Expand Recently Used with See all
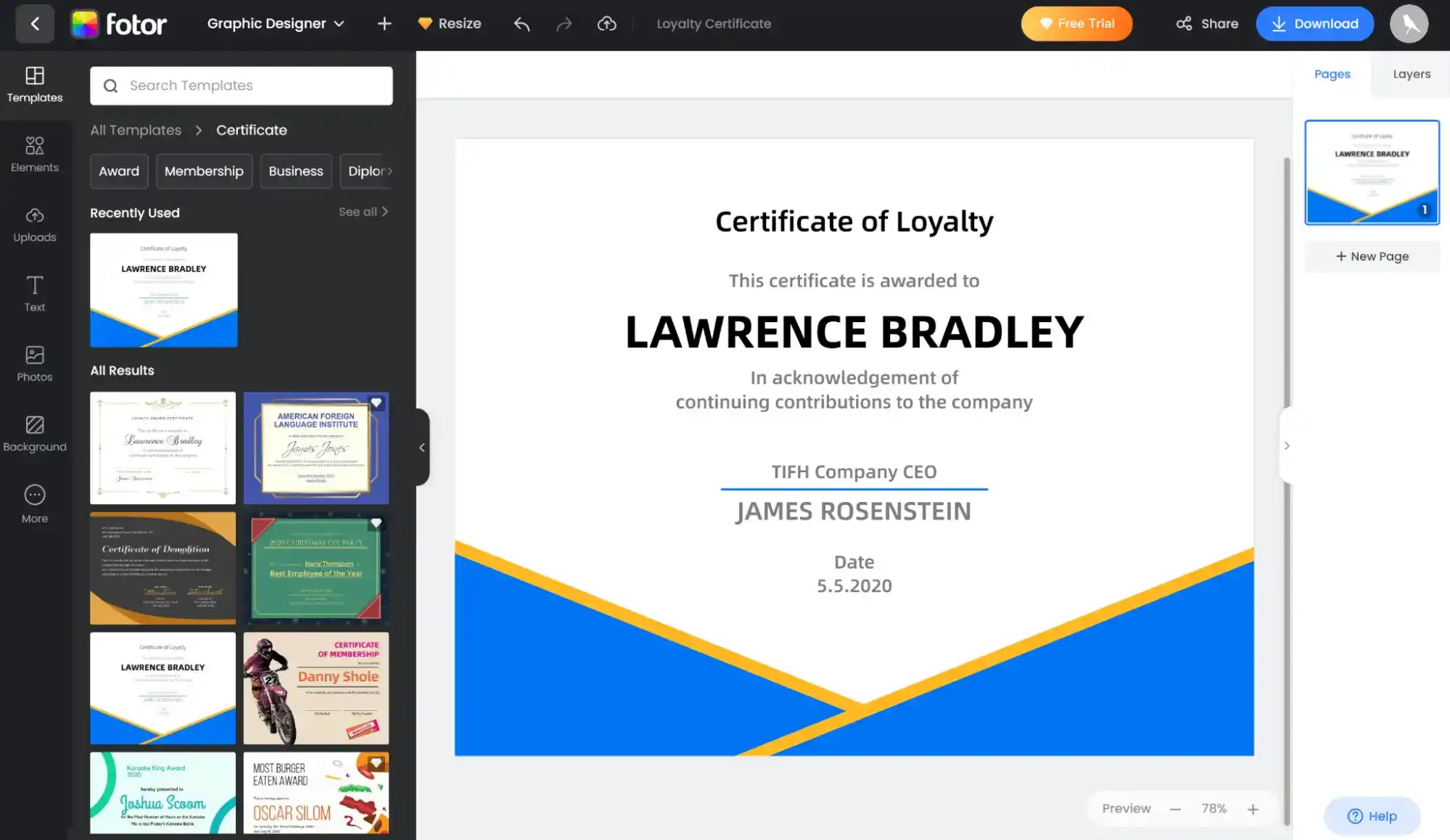The height and width of the screenshot is (840, 1450). click(363, 212)
